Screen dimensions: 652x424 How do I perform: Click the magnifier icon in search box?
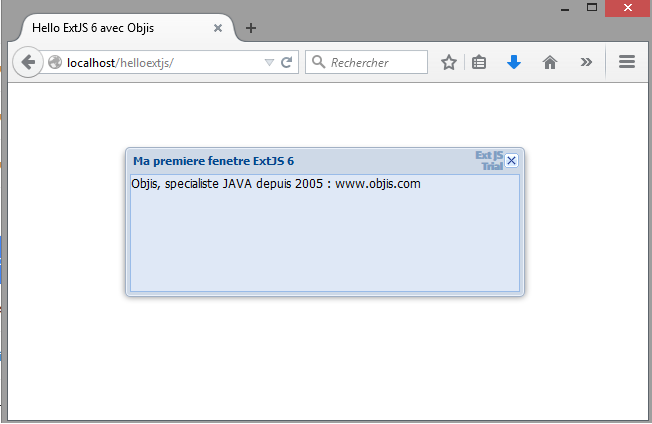(x=319, y=62)
